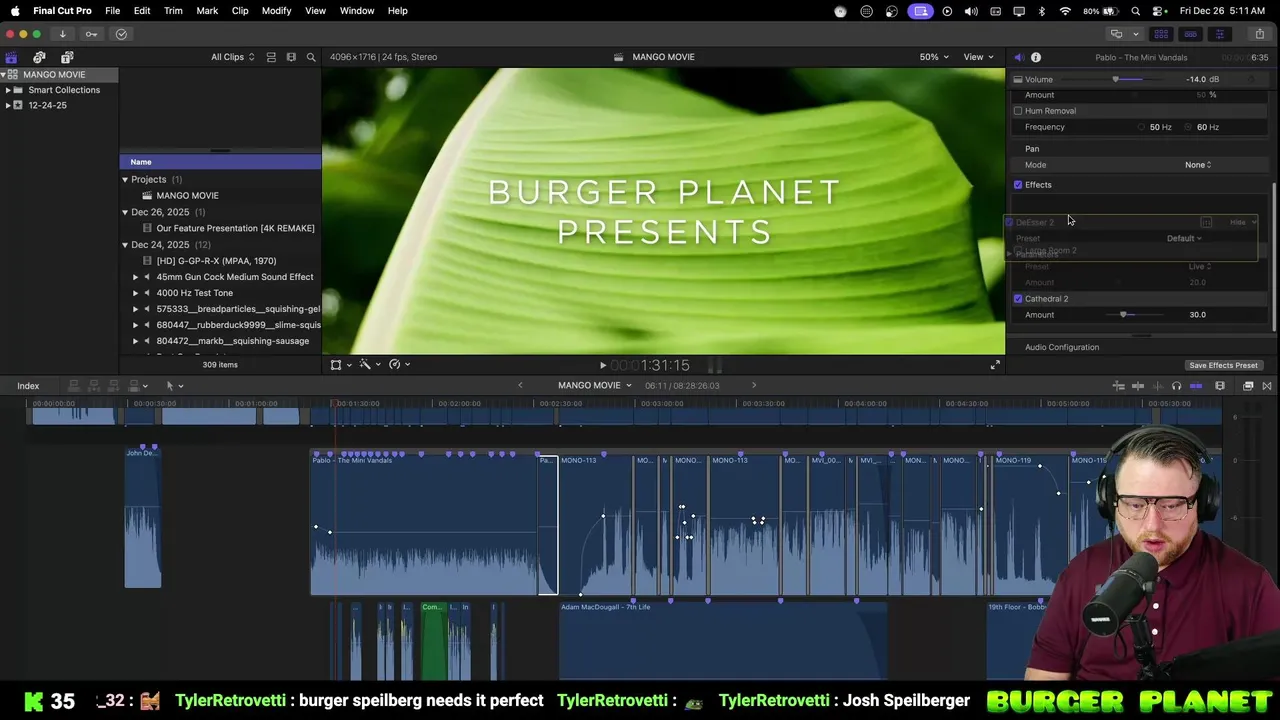Go forward in timeline history

pyautogui.click(x=754, y=386)
